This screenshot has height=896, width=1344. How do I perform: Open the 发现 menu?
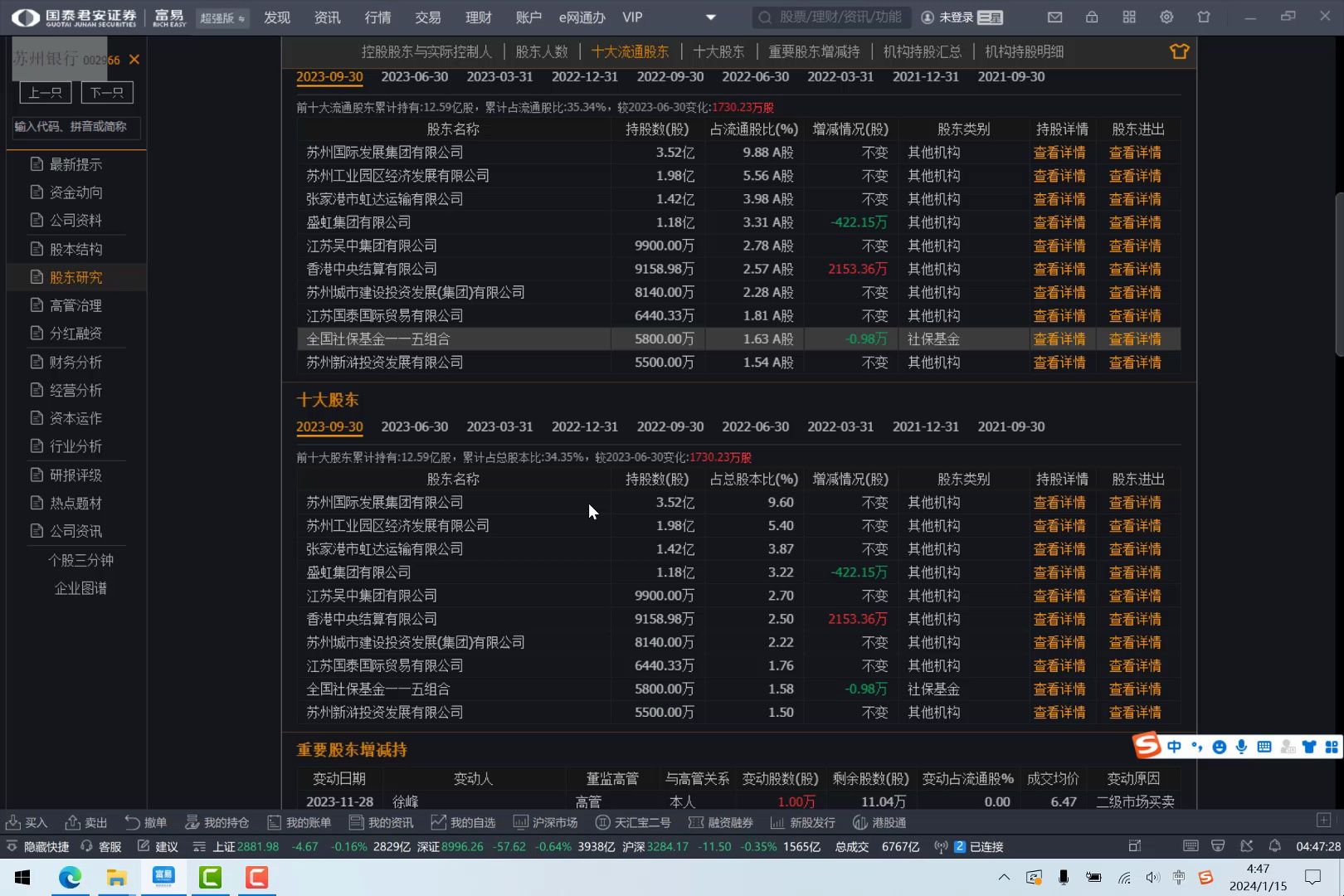pos(276,17)
